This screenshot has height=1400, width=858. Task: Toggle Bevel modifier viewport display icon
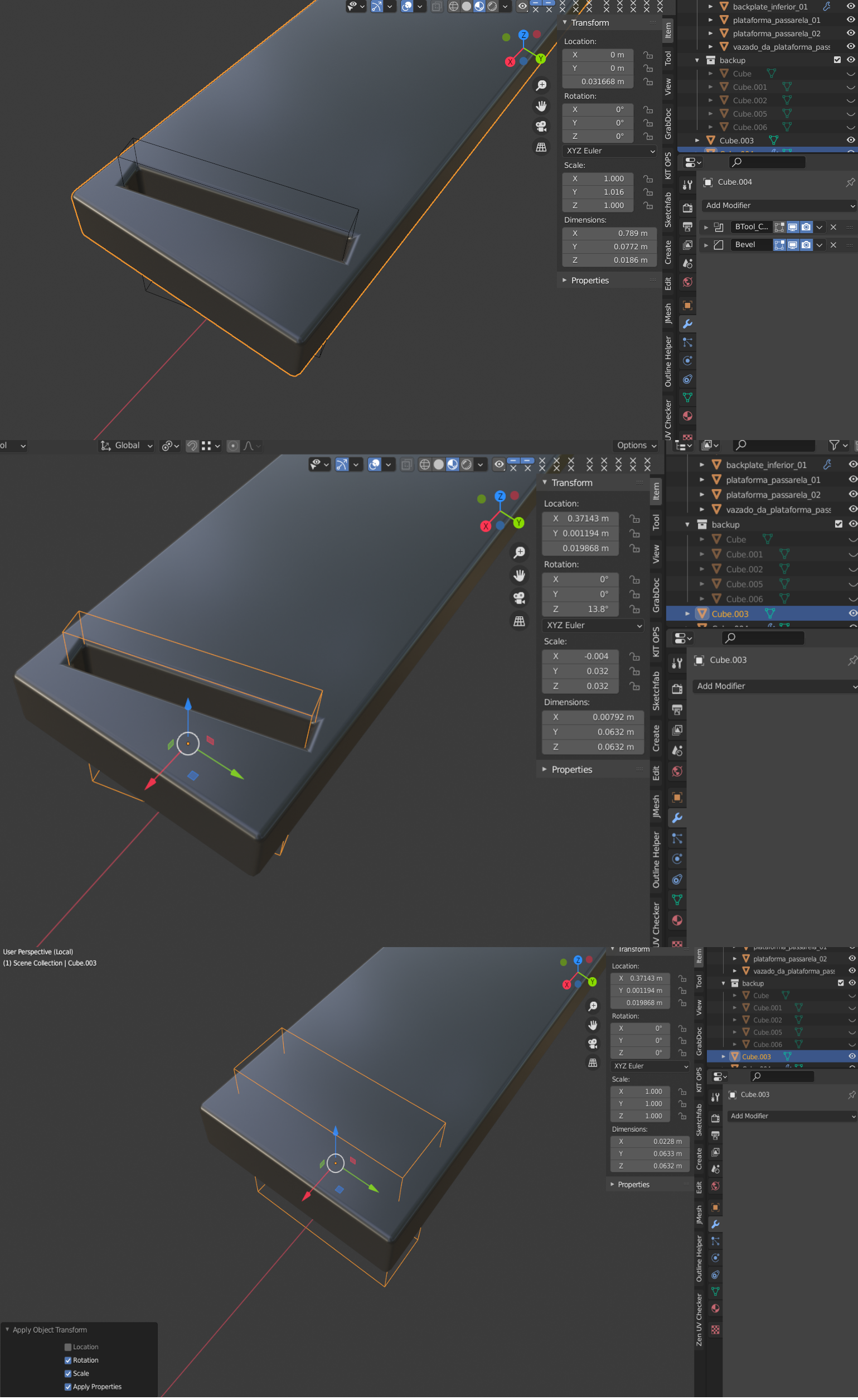click(793, 245)
